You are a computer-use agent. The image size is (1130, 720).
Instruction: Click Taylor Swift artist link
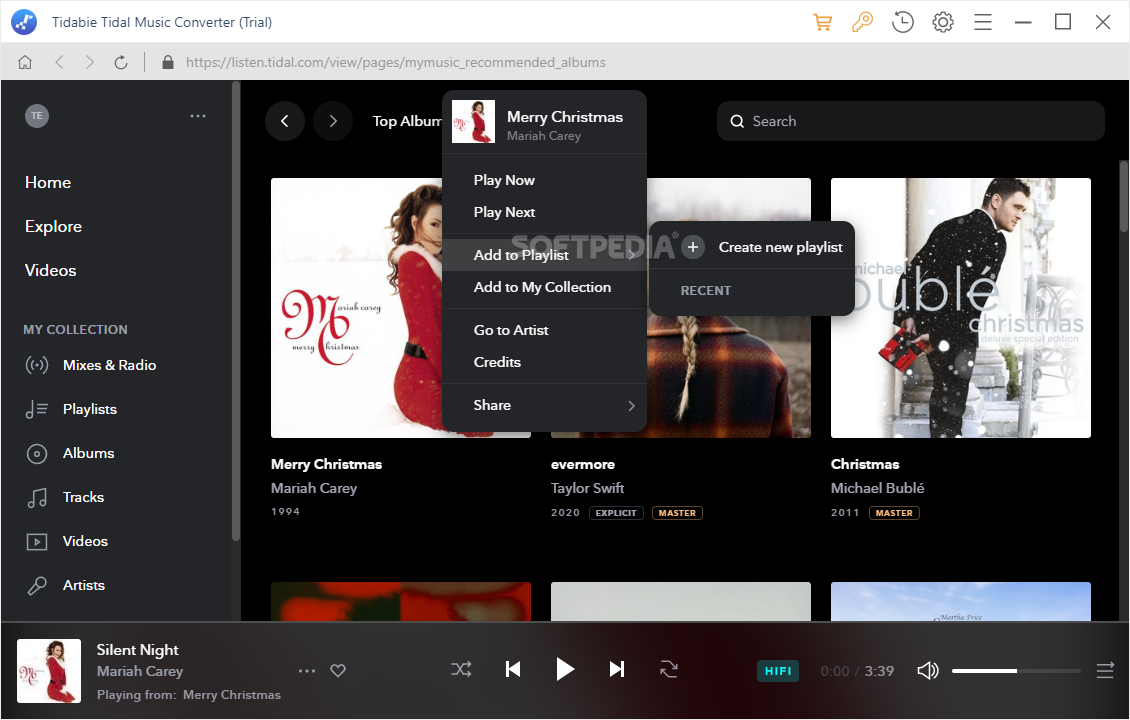[587, 488]
